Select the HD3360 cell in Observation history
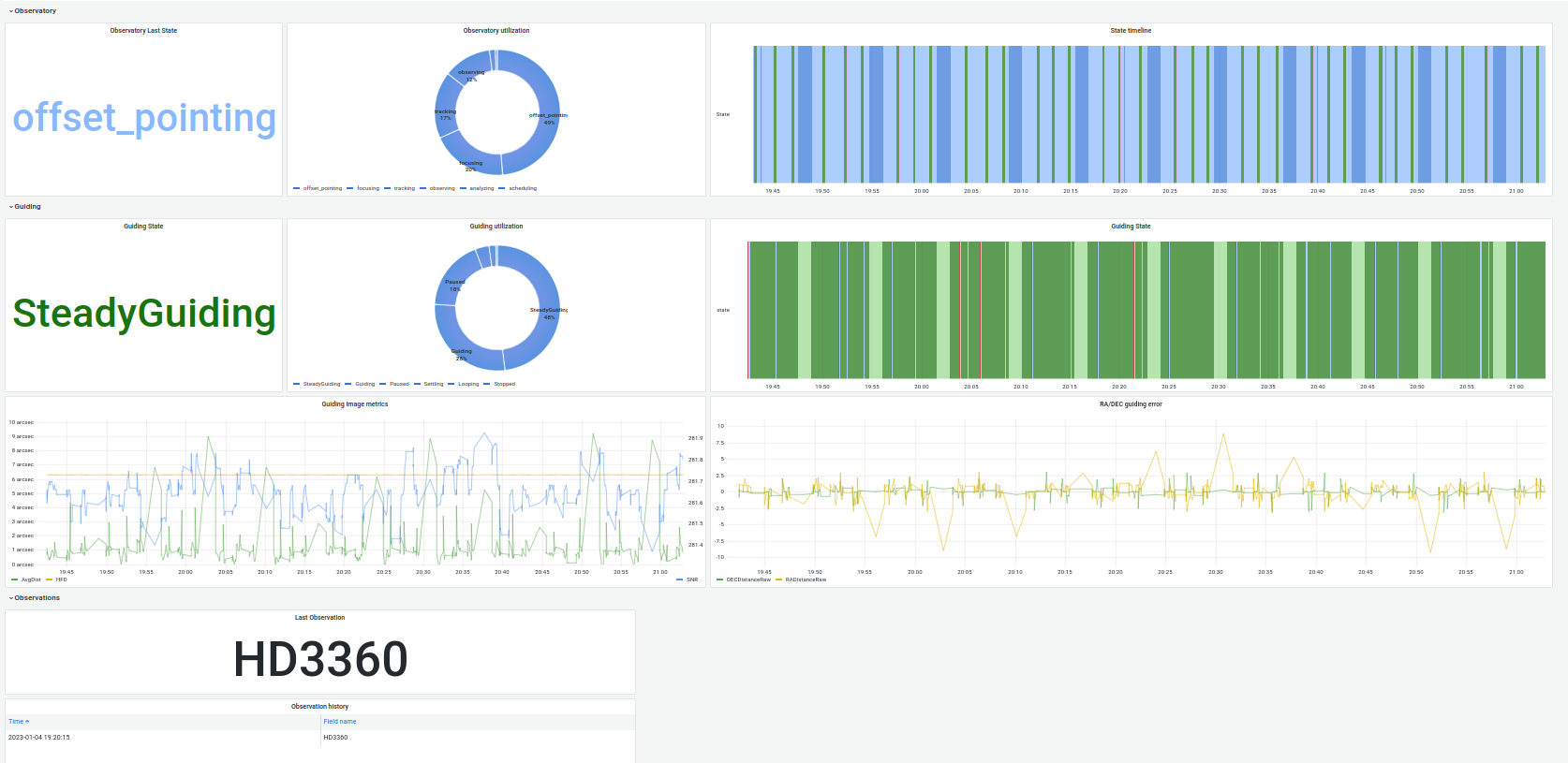This screenshot has height=763, width=1568. (x=478, y=738)
